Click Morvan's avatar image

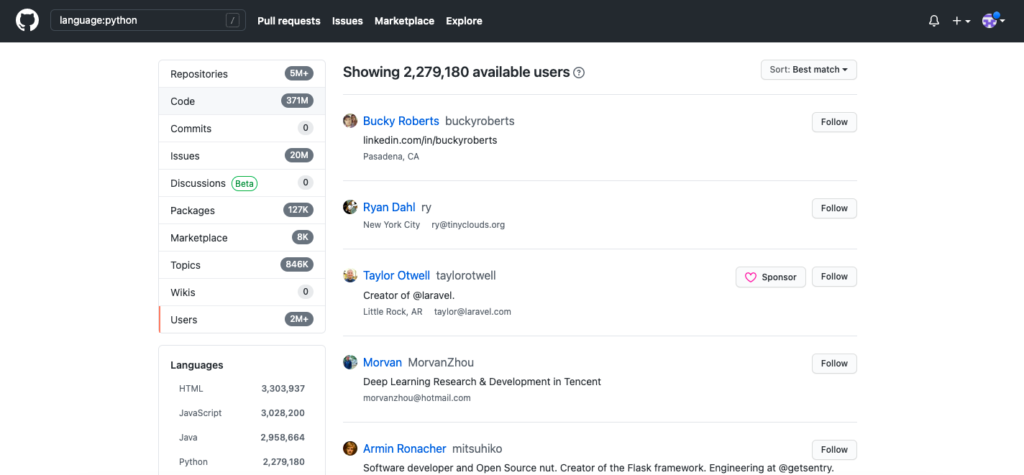[x=350, y=362]
